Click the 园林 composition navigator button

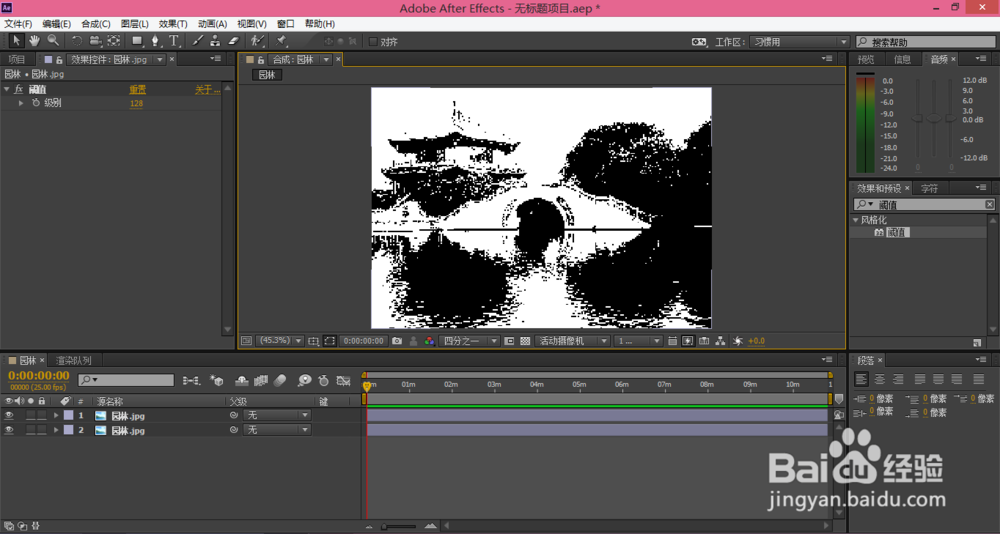(x=267, y=75)
